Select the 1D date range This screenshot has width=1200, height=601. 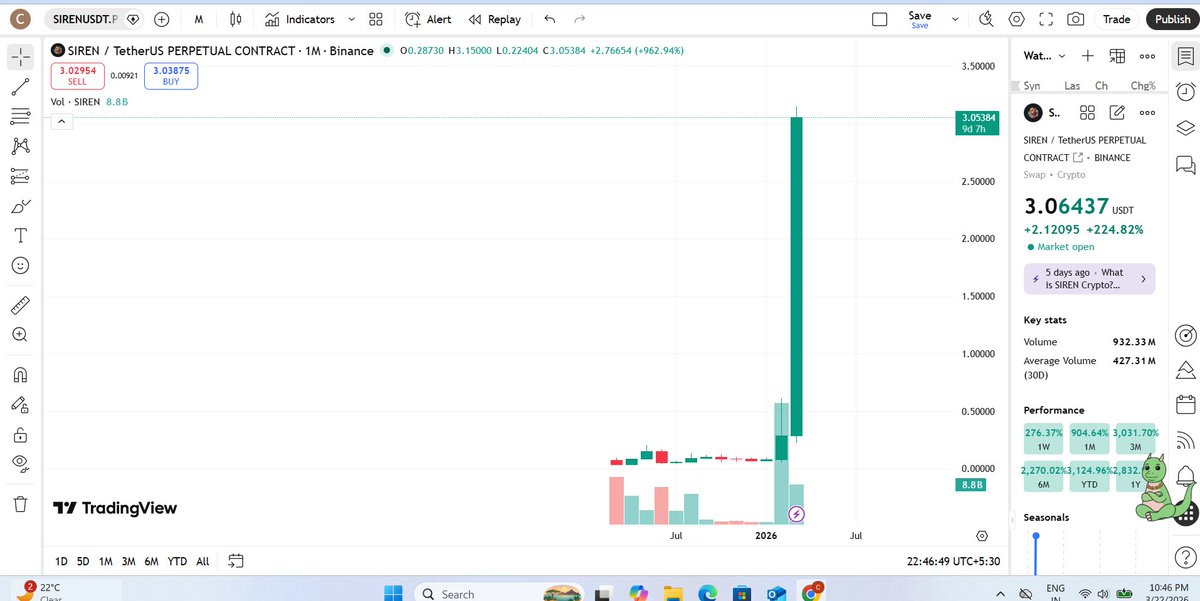62,561
